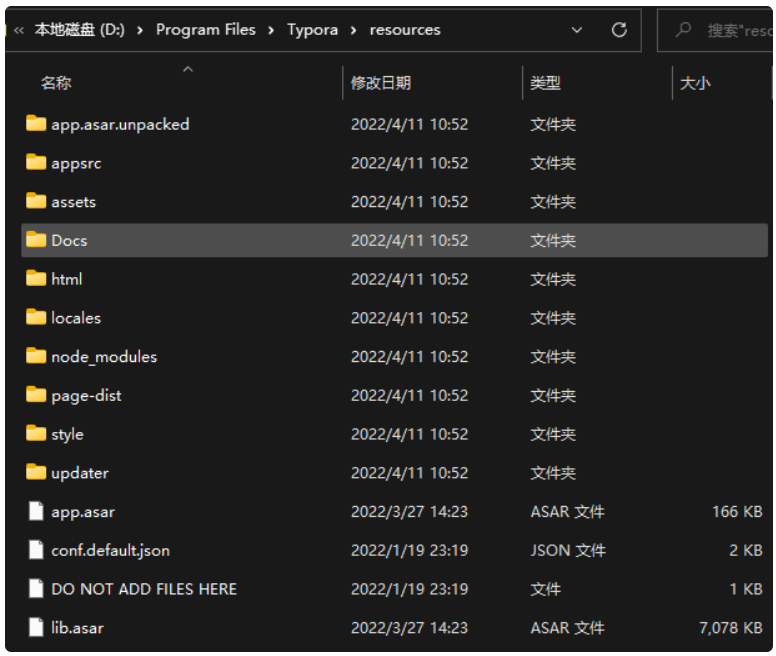This screenshot has height=656, width=776.
Task: Click the appsrc folder icon
Action: coord(36,162)
